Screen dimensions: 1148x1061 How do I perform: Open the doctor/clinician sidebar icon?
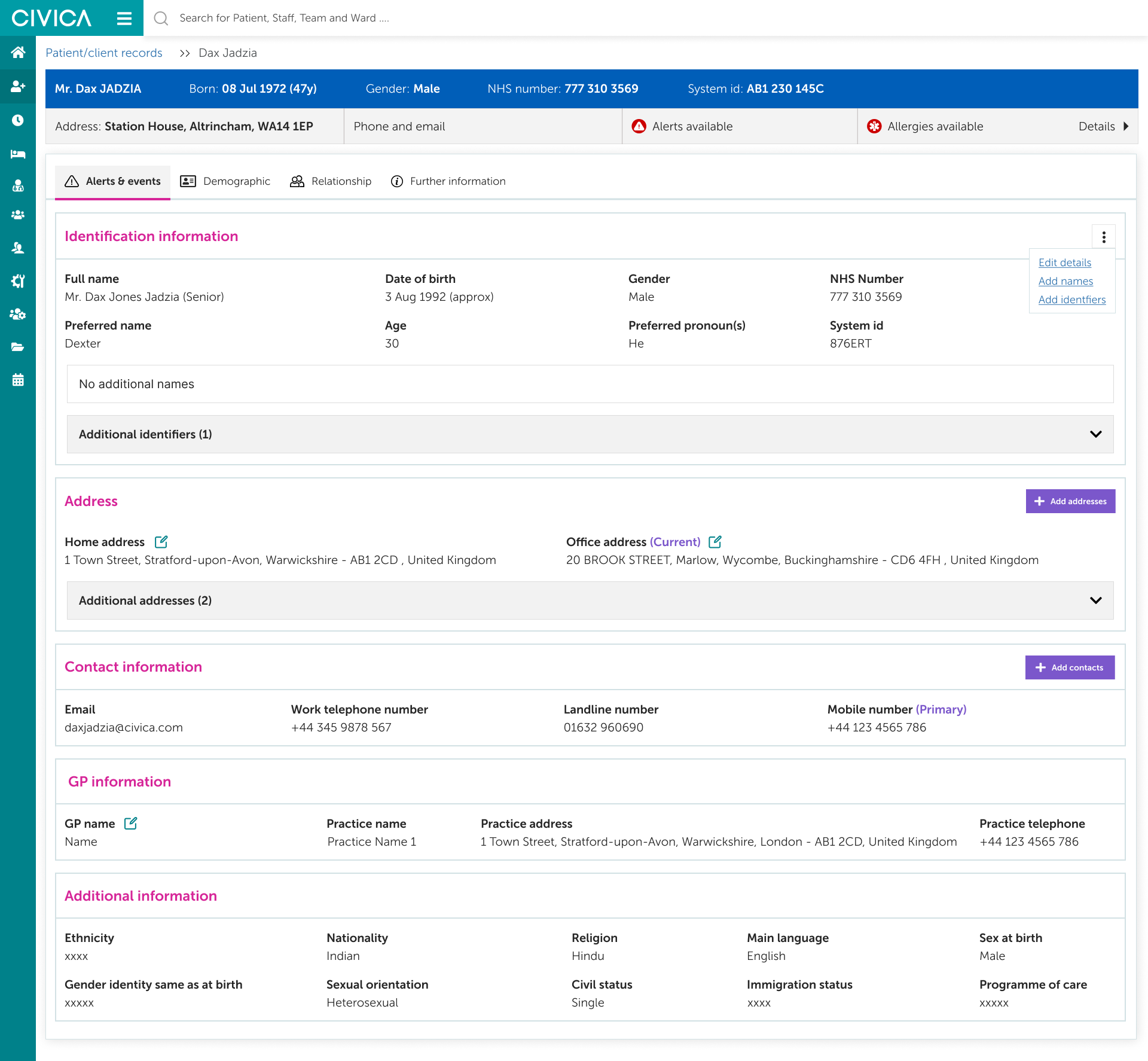point(18,185)
